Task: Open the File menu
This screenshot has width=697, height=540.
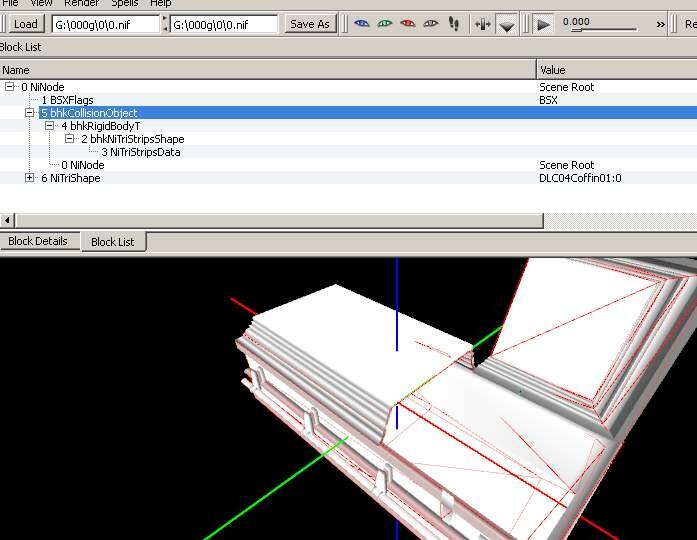Action: click(11, 3)
